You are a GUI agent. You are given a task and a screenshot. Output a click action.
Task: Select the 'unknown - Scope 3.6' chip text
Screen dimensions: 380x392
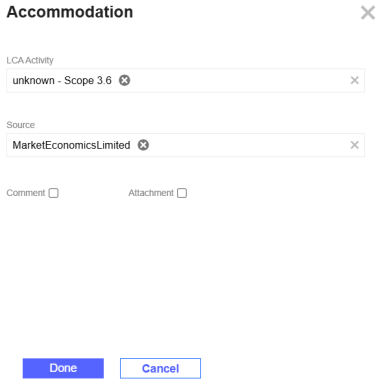click(62, 80)
